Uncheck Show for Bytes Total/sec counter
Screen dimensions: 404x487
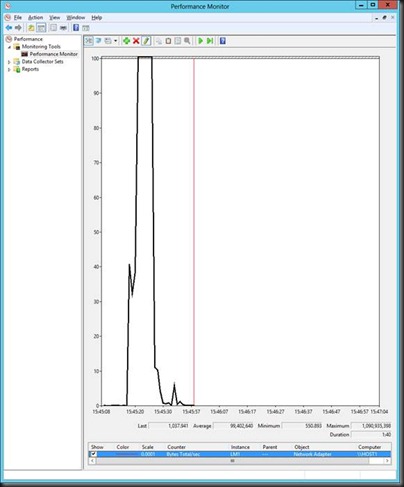(x=93, y=454)
